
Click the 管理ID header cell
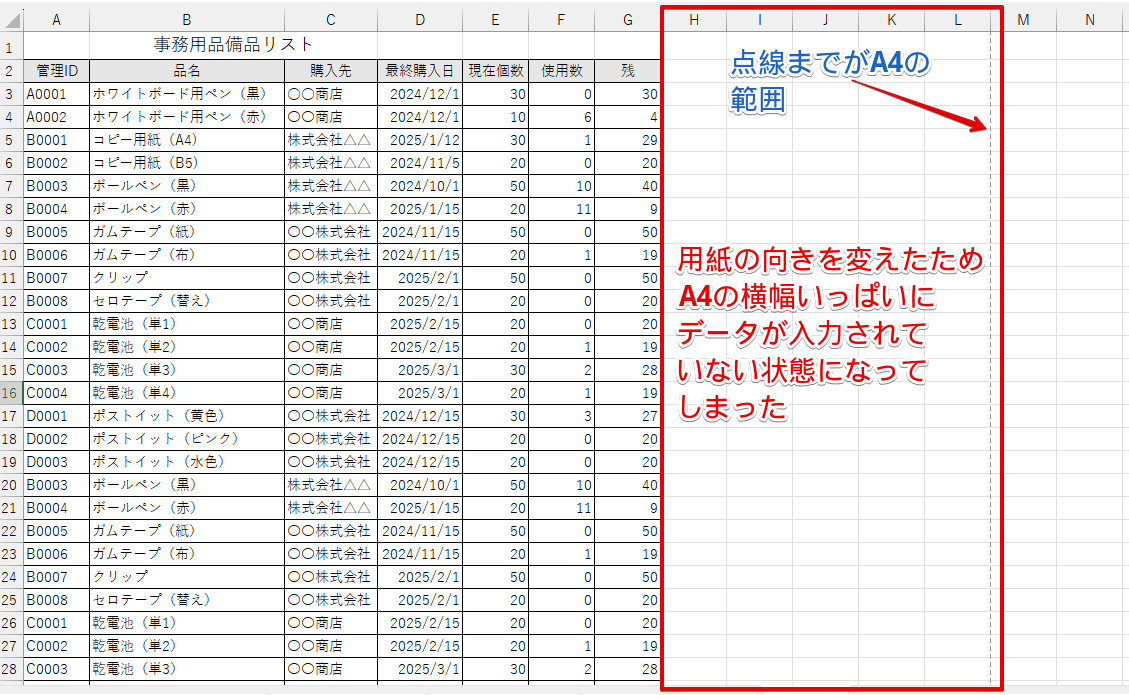tap(56, 70)
